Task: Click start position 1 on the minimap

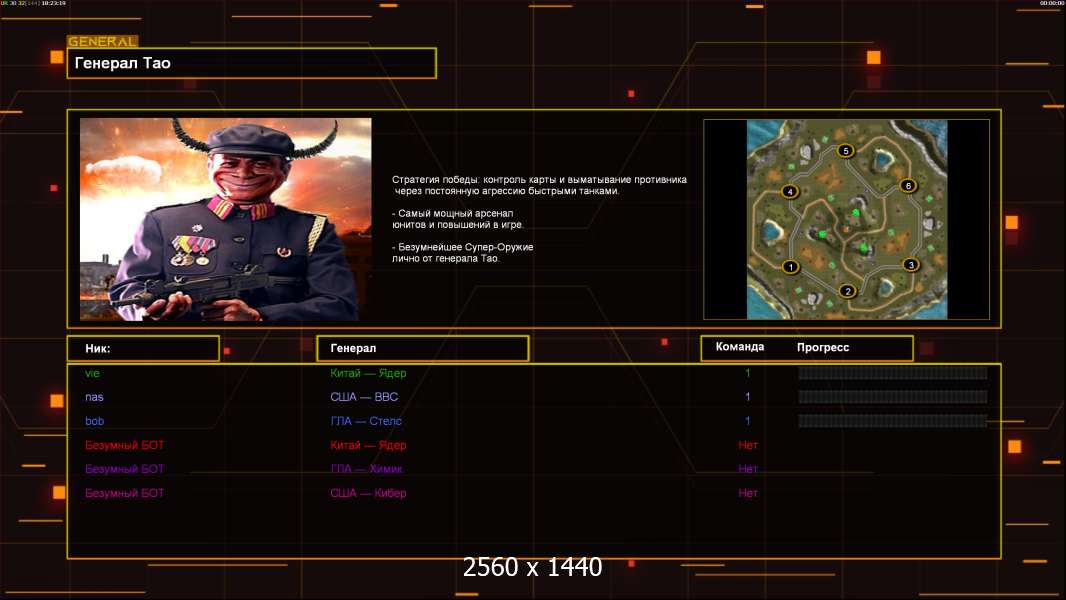Action: [x=791, y=267]
